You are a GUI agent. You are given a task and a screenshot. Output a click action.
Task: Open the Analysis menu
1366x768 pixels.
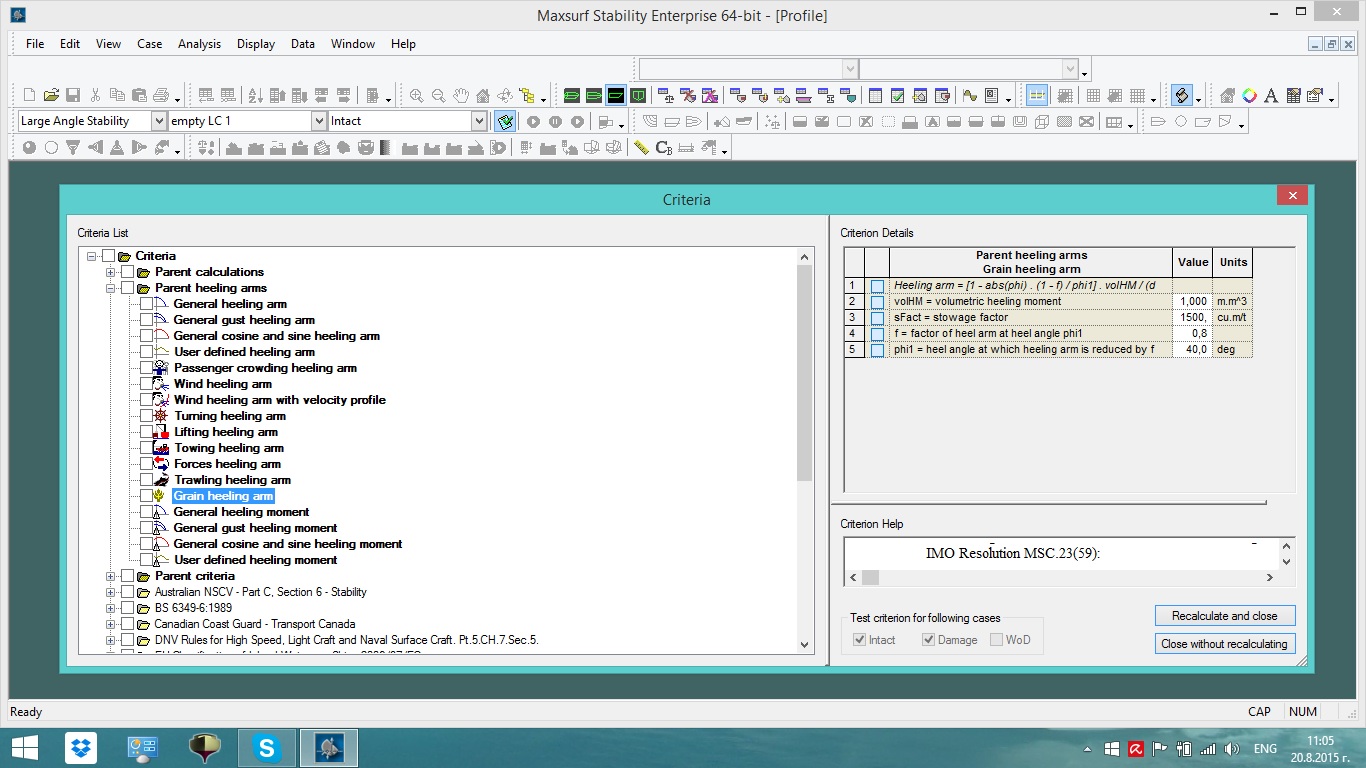coord(199,44)
